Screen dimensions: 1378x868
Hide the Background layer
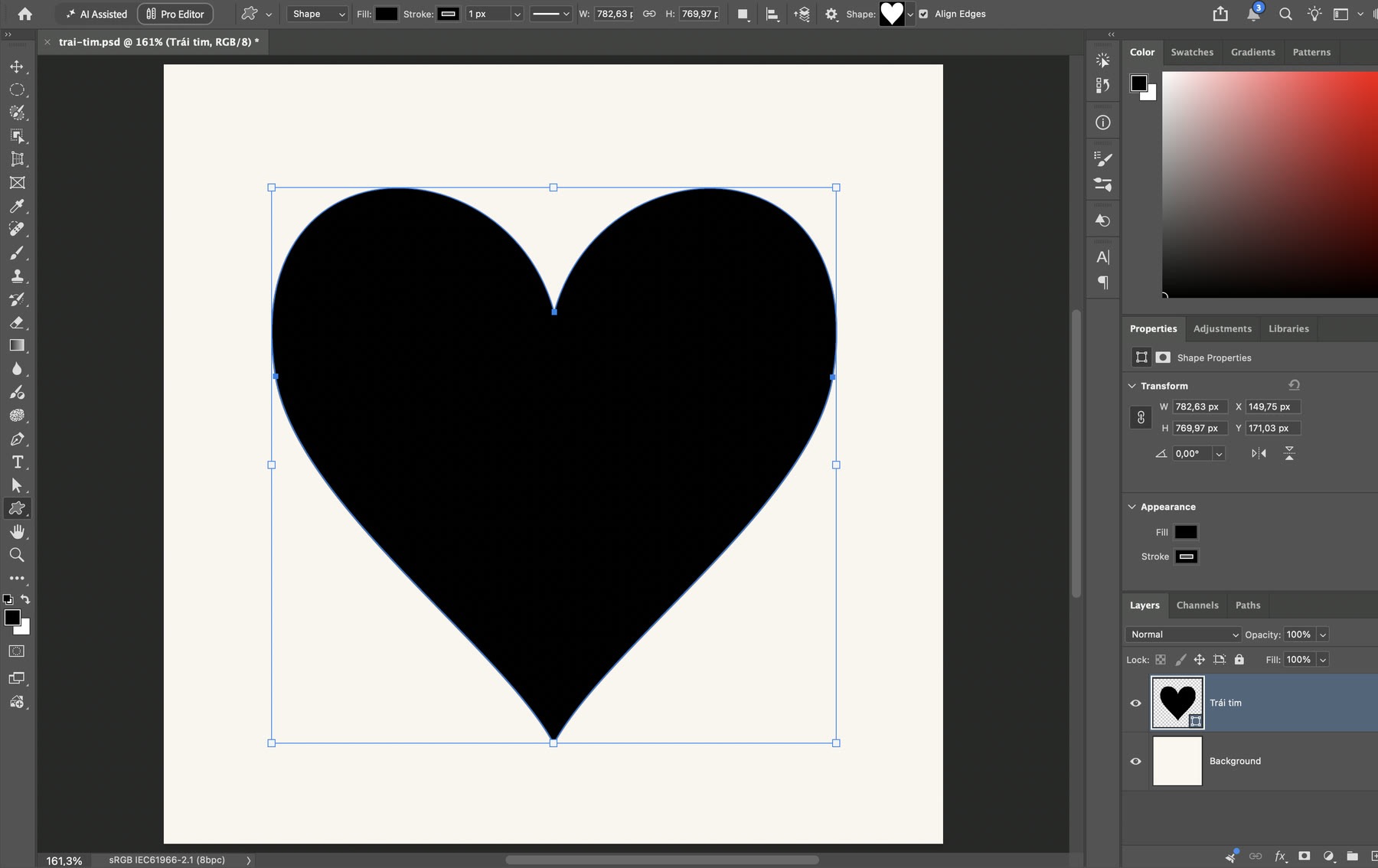pyautogui.click(x=1135, y=761)
